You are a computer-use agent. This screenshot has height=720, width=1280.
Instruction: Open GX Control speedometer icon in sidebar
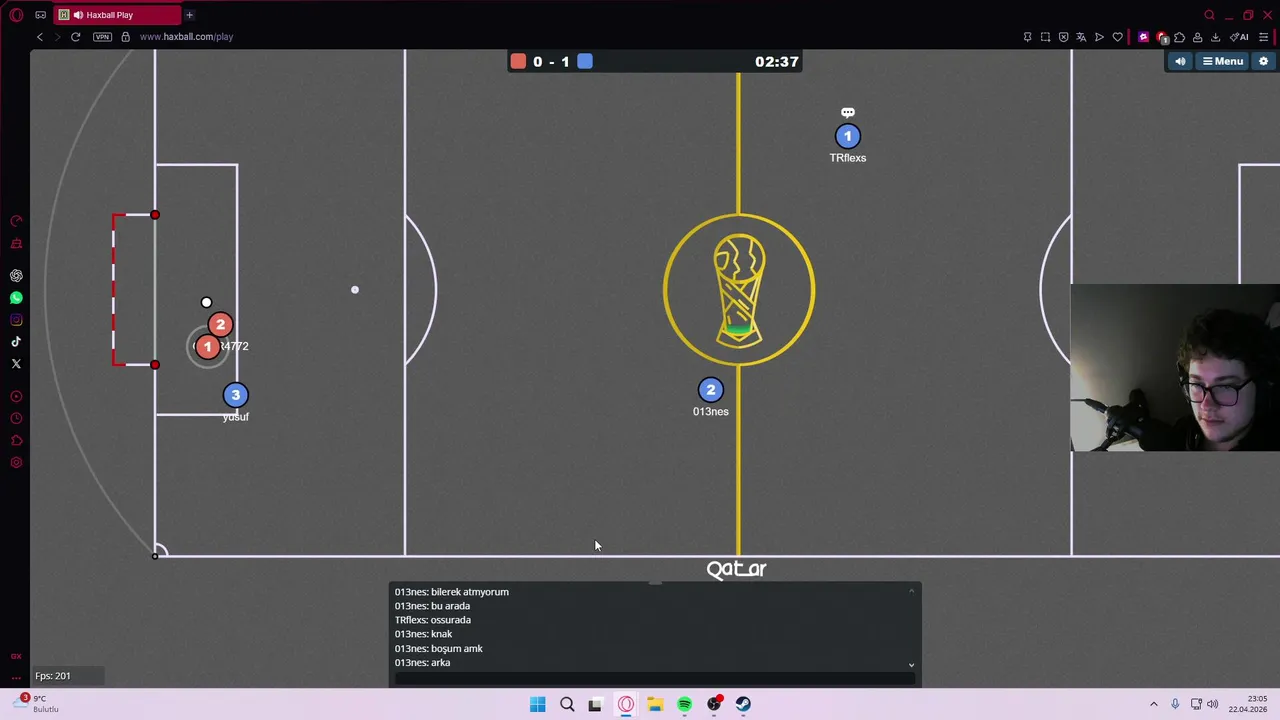[x=16, y=221]
